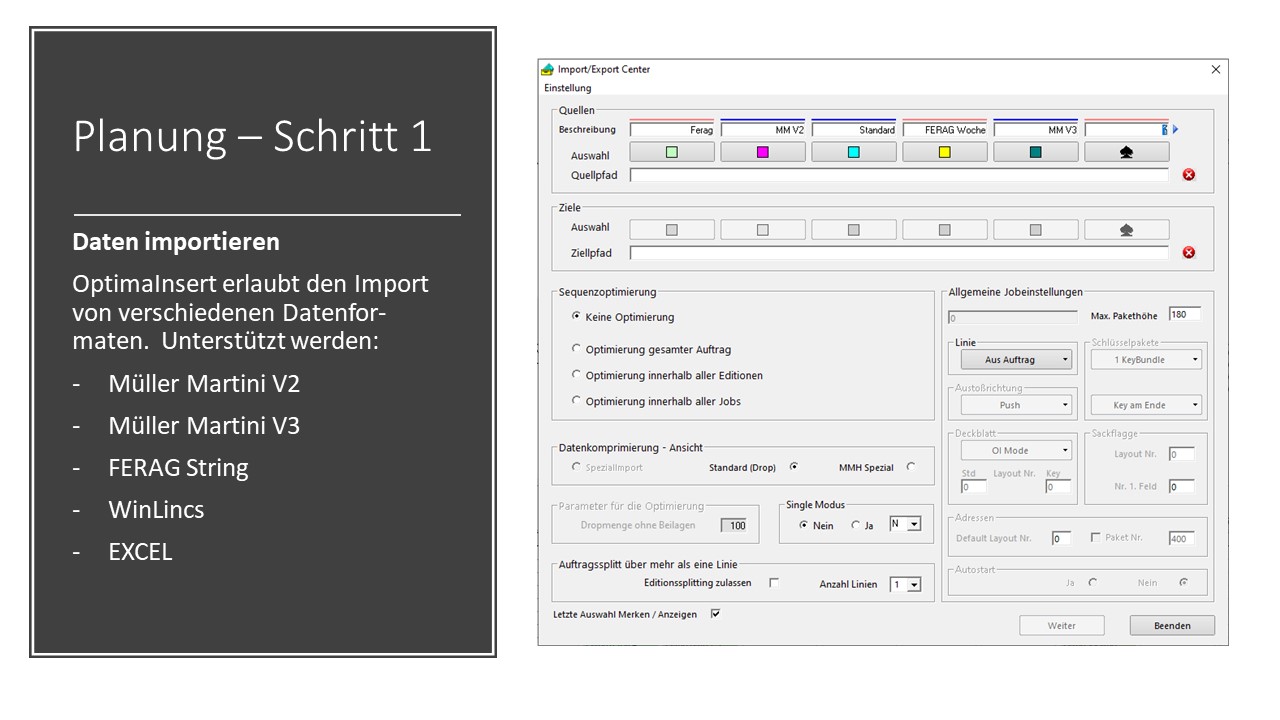Click the spade icon button in Ziele Auswahl
1280x720 pixels.
(1127, 229)
